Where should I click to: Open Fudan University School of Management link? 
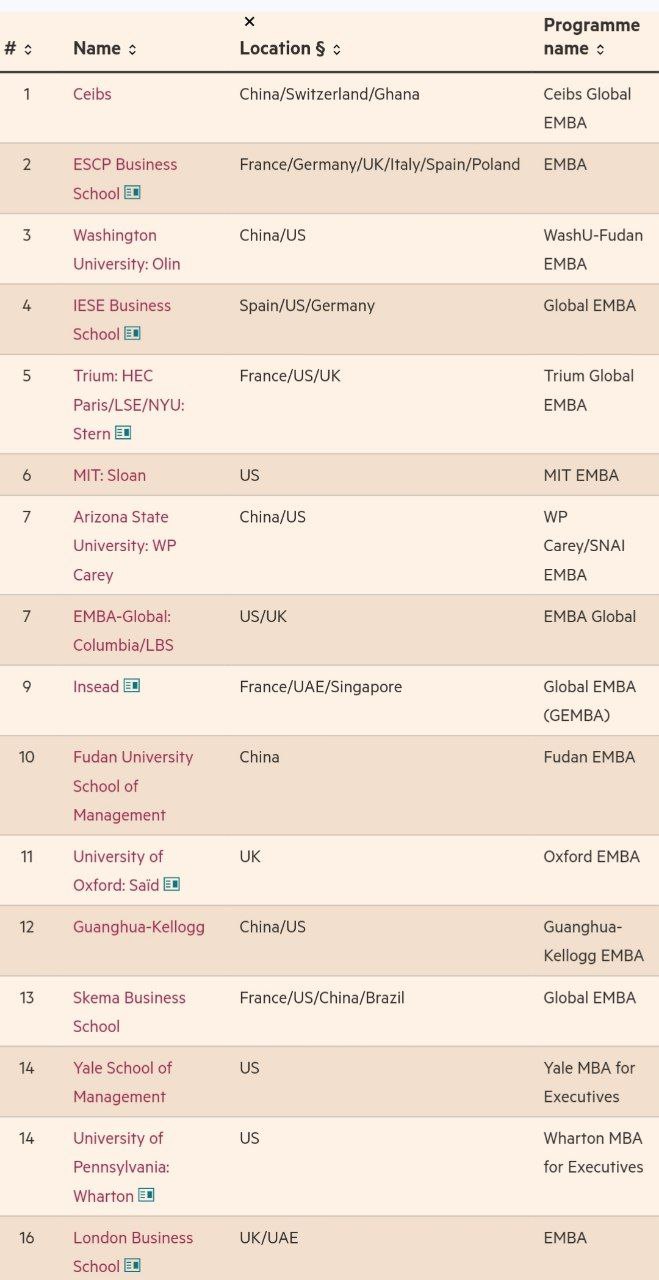click(132, 785)
